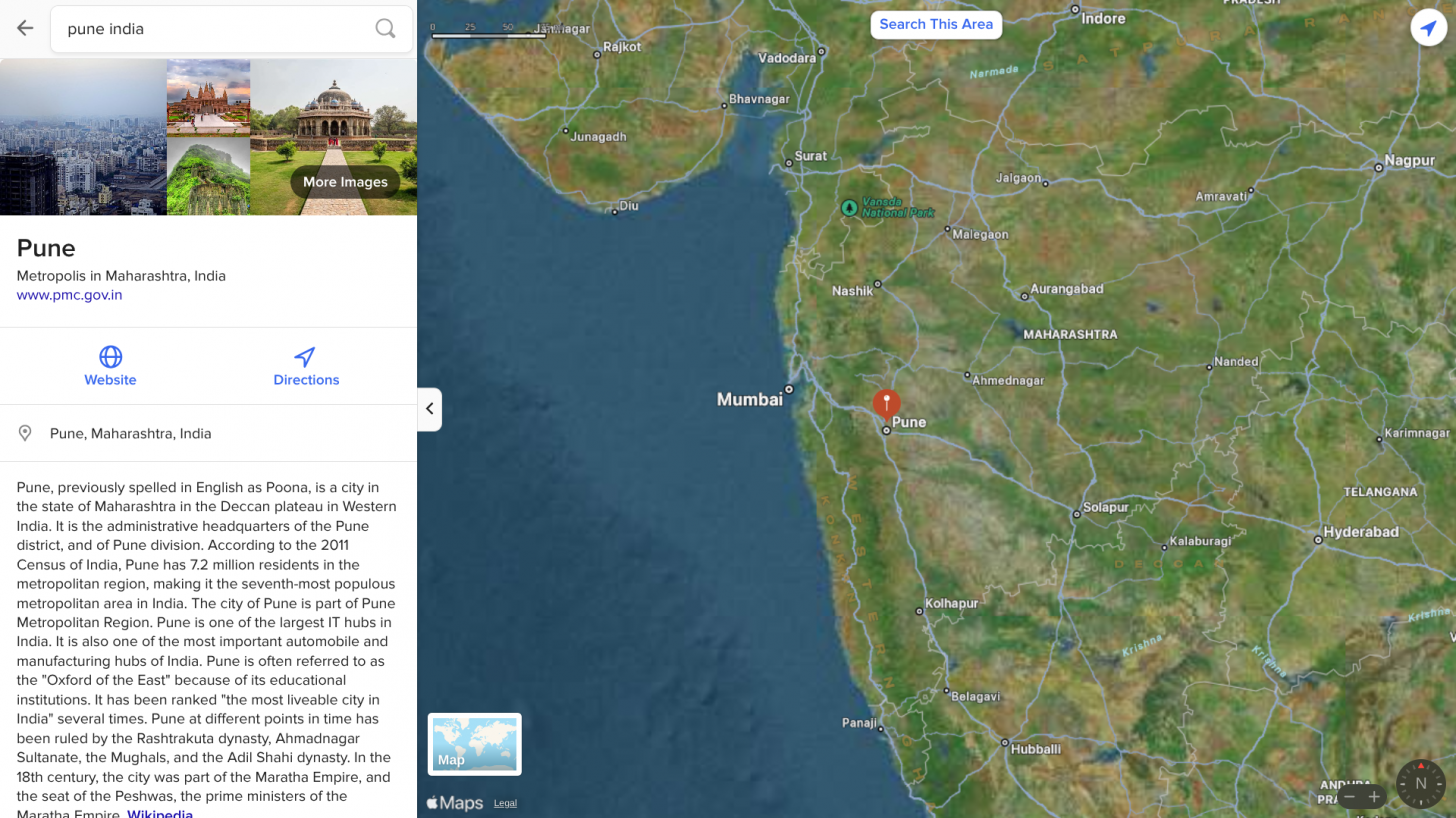Click the search field with 'pune india'

[x=215, y=29]
